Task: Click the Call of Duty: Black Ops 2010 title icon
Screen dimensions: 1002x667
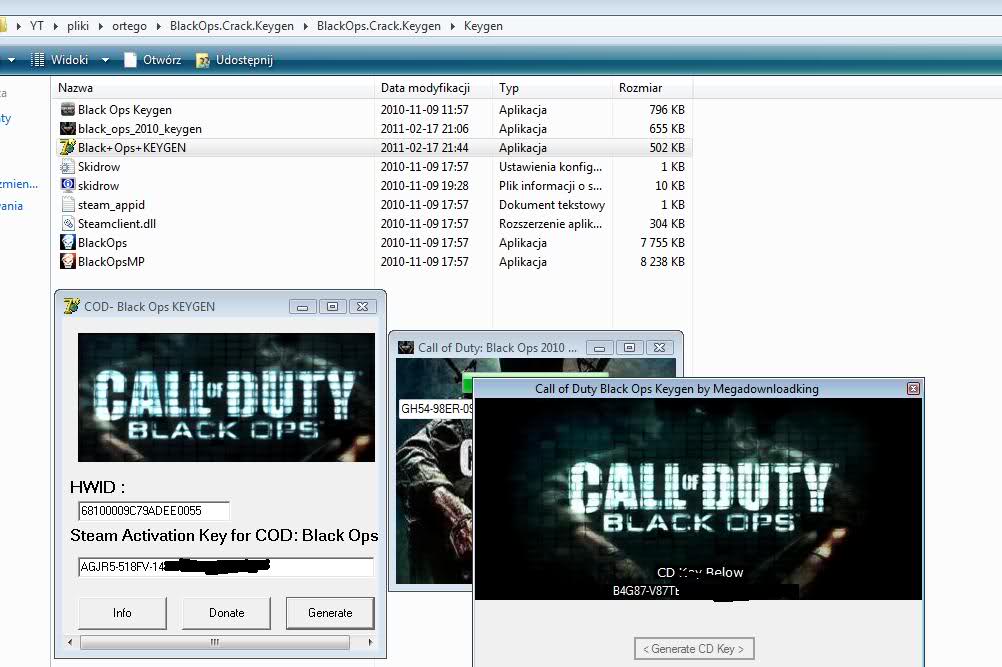Action: pyautogui.click(x=406, y=348)
